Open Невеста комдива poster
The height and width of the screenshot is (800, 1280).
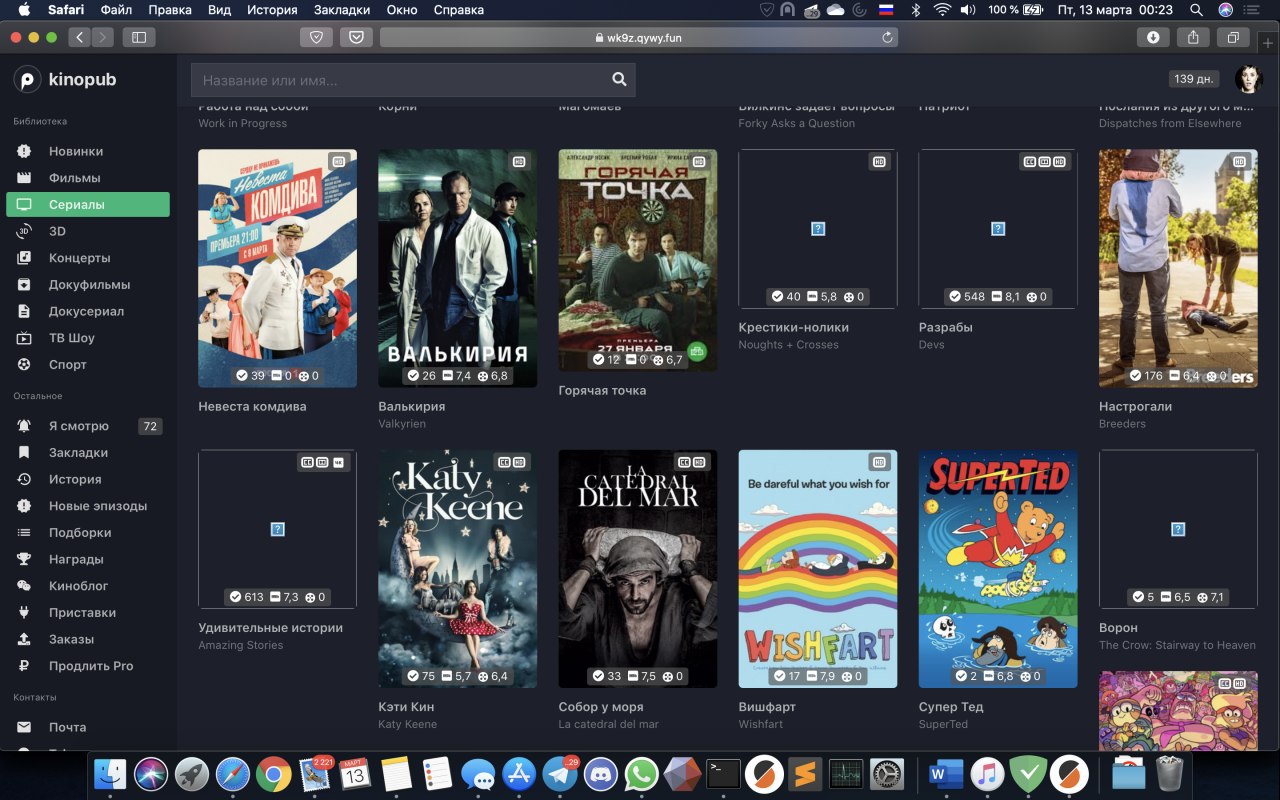tap(277, 268)
